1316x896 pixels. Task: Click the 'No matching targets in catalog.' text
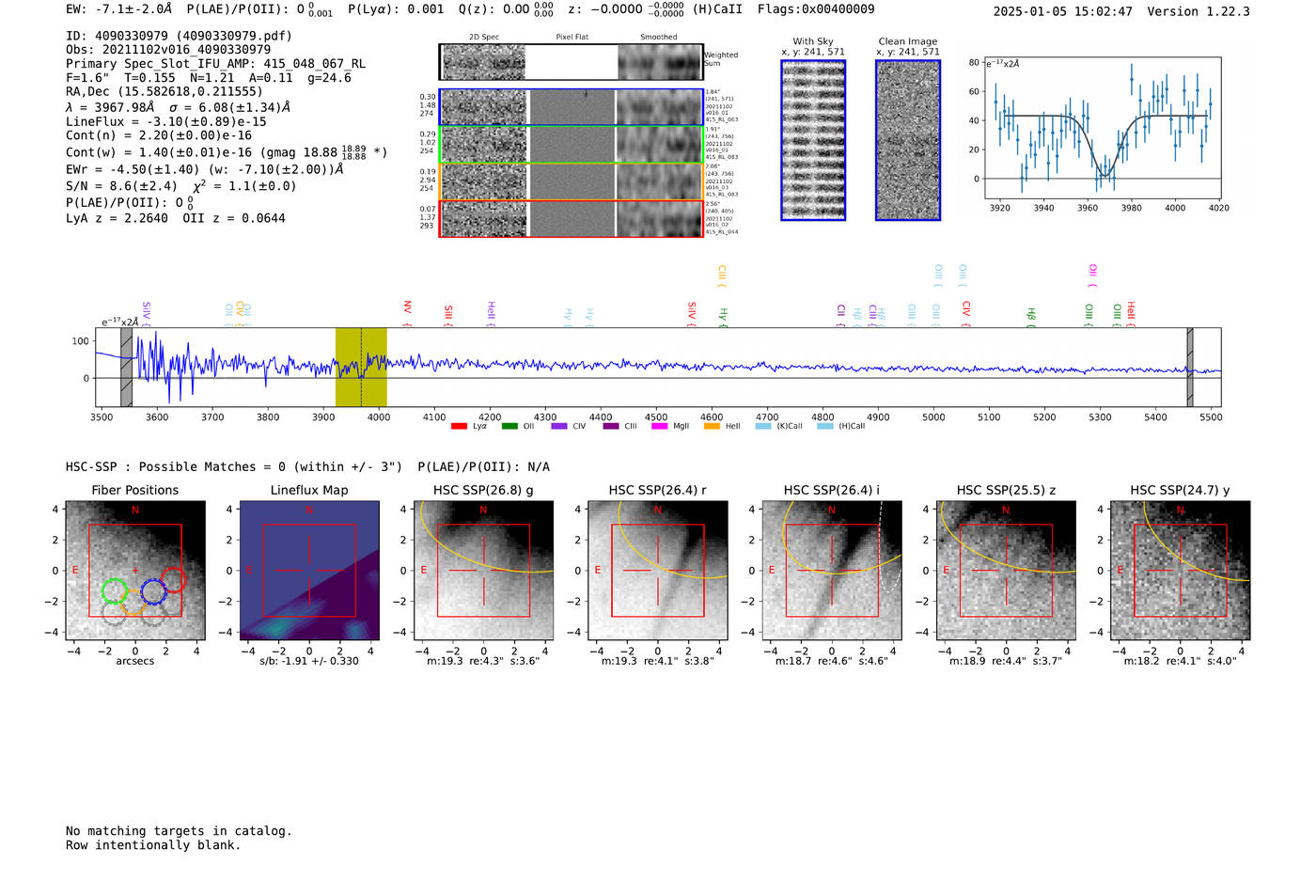179,831
